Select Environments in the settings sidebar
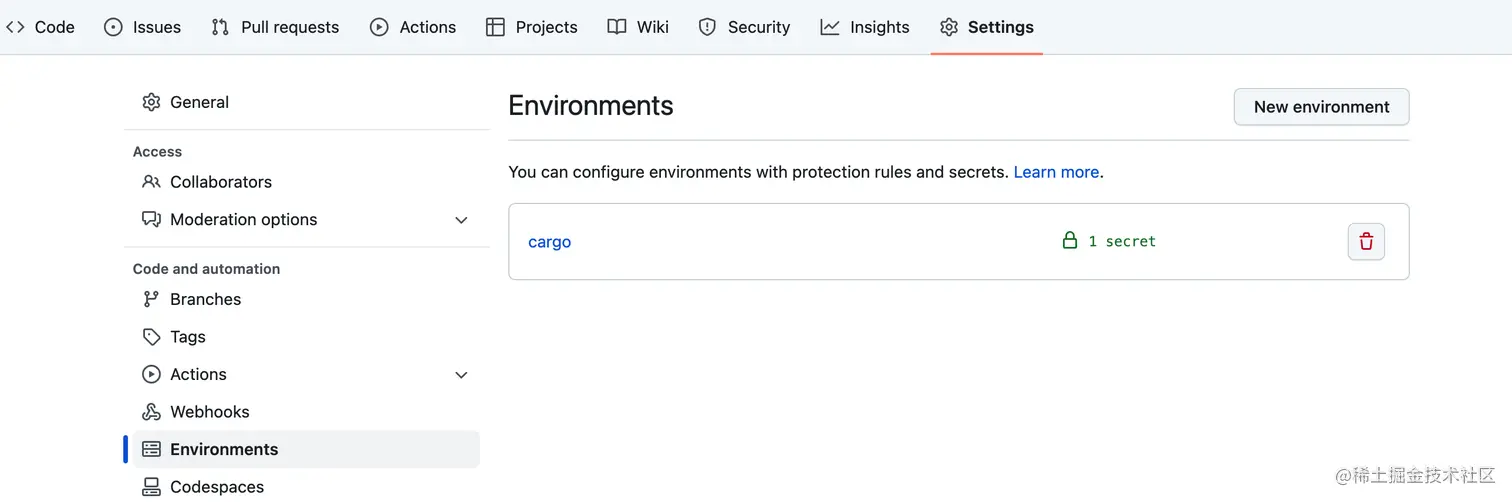This screenshot has width=1512, height=502. [224, 450]
